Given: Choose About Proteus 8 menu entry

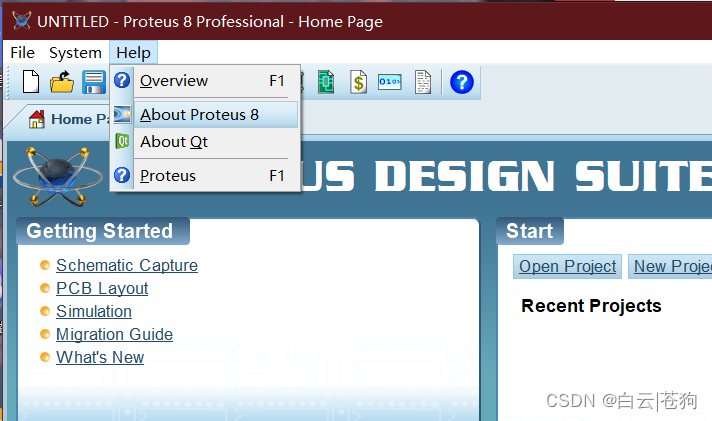Looking at the screenshot, I should [205, 114].
